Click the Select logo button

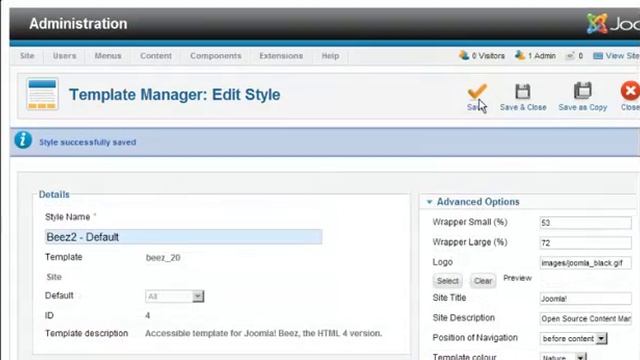click(x=447, y=281)
